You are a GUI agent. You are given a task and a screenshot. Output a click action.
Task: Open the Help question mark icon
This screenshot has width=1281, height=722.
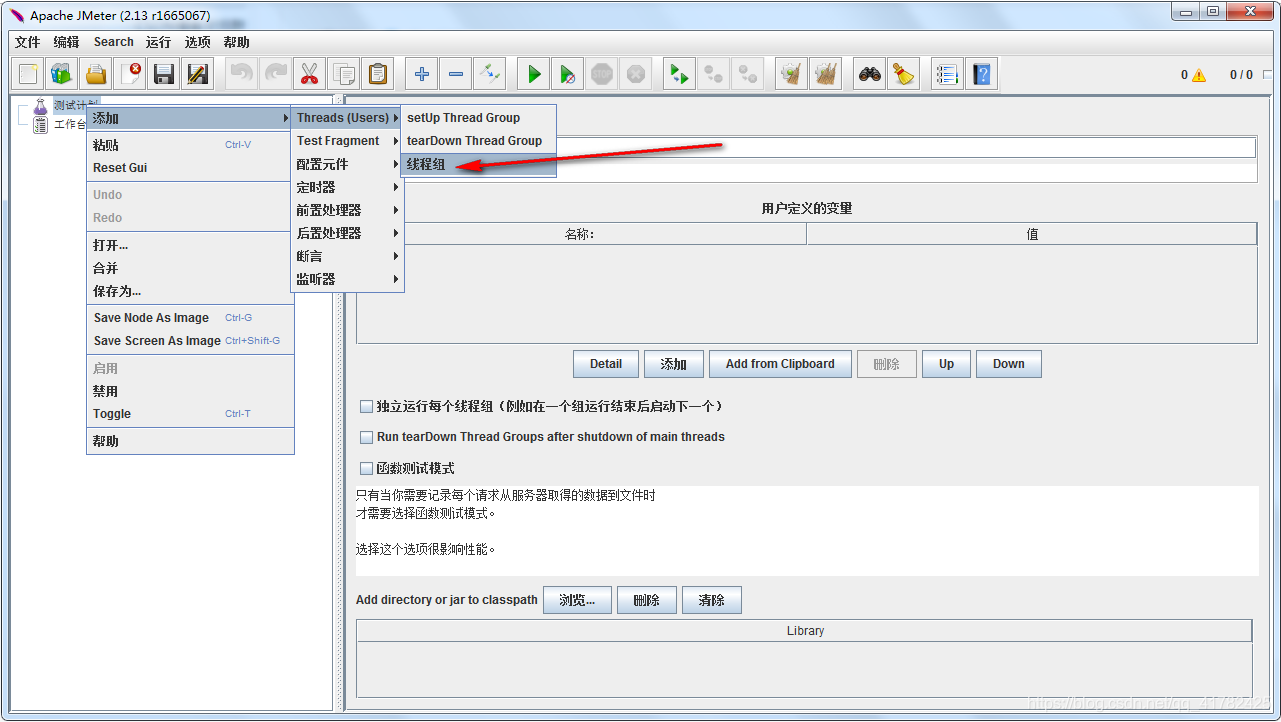[x=982, y=74]
